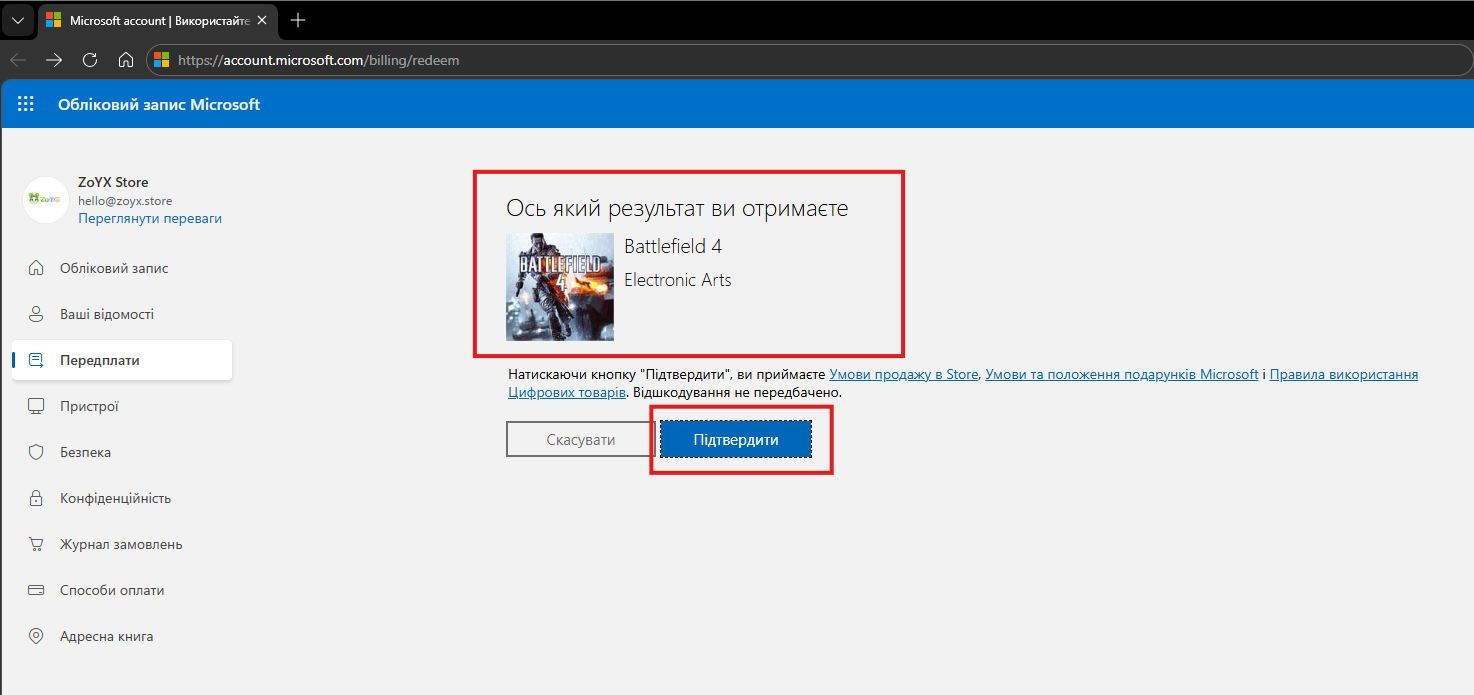The height and width of the screenshot is (695, 1474).
Task: Click the Ось який результат ви отримаєте heading
Action: [x=677, y=209]
